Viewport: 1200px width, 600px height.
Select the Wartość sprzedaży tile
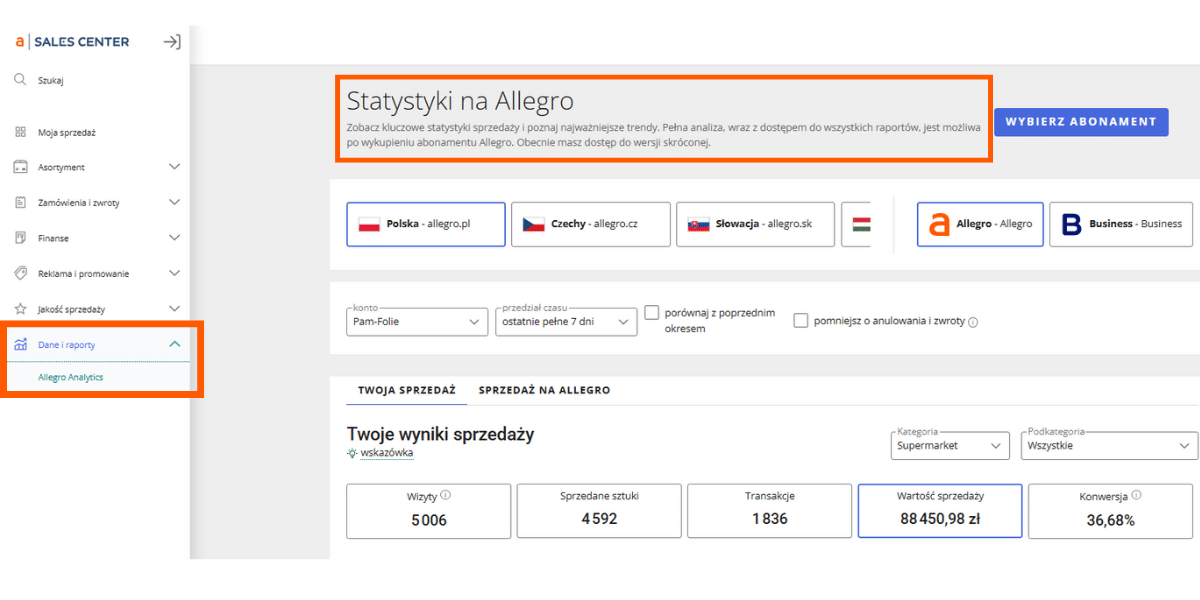[940, 511]
